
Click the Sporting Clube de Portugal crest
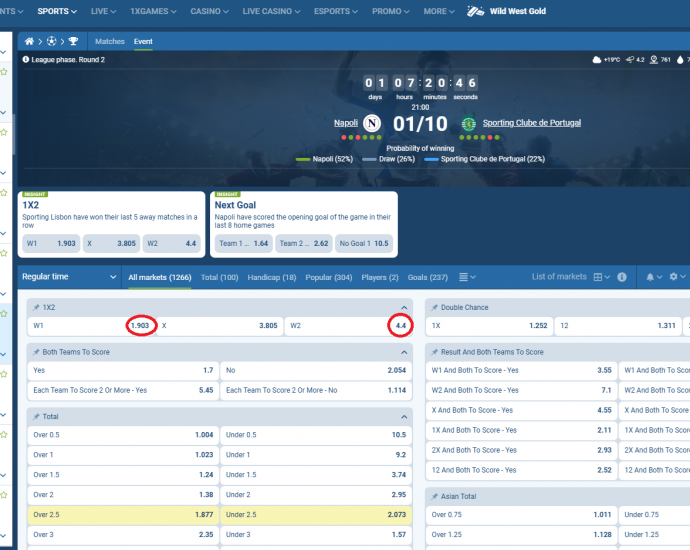pyautogui.click(x=468, y=124)
